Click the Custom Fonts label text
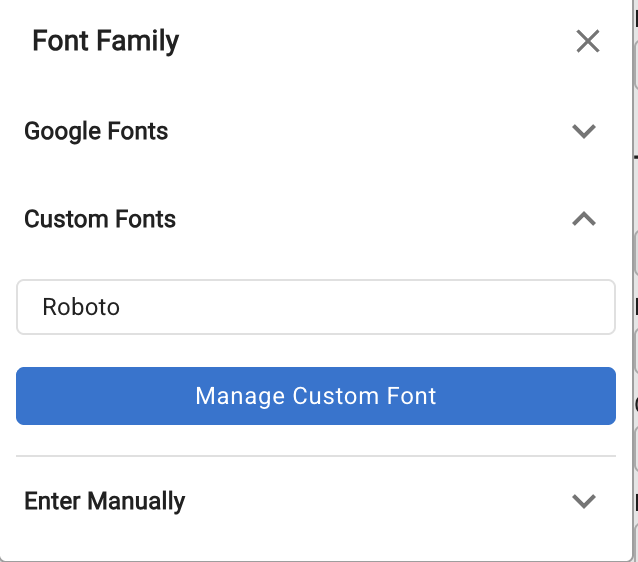This screenshot has height=562, width=638. (100, 219)
